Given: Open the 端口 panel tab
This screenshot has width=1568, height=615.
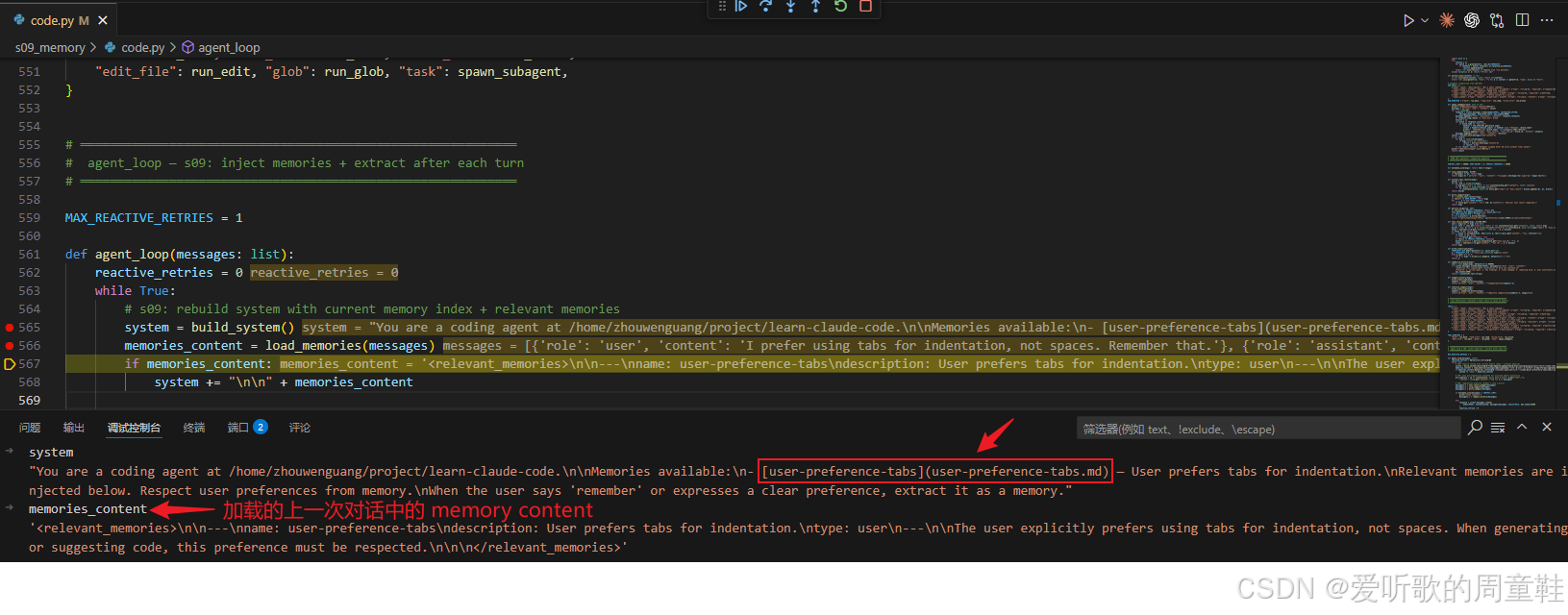Looking at the screenshot, I should coord(247,428).
